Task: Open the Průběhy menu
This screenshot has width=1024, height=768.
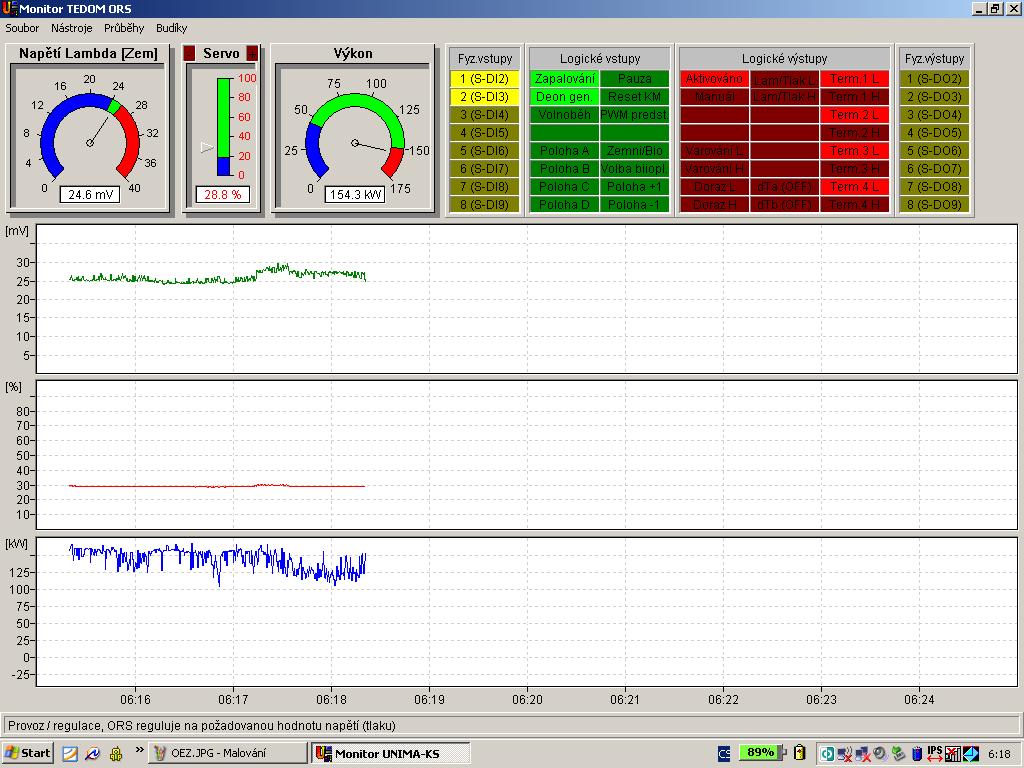Action: click(x=122, y=28)
